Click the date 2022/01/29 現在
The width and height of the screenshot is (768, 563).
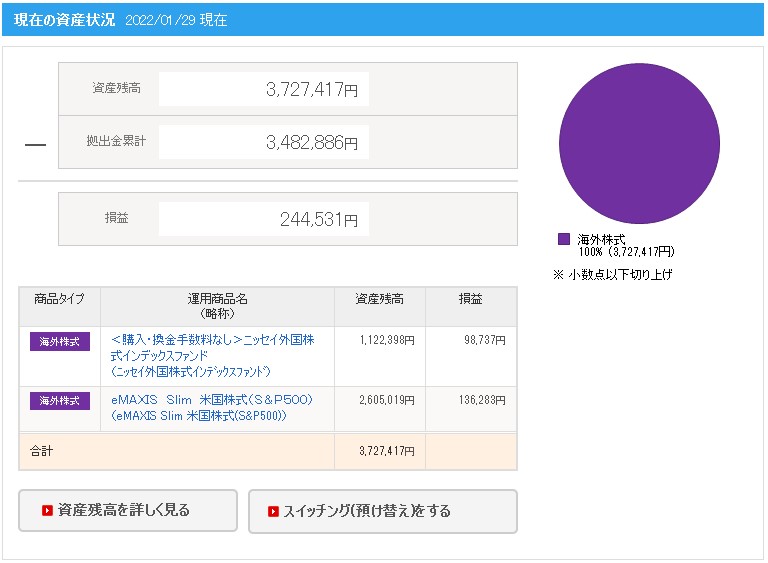click(176, 20)
